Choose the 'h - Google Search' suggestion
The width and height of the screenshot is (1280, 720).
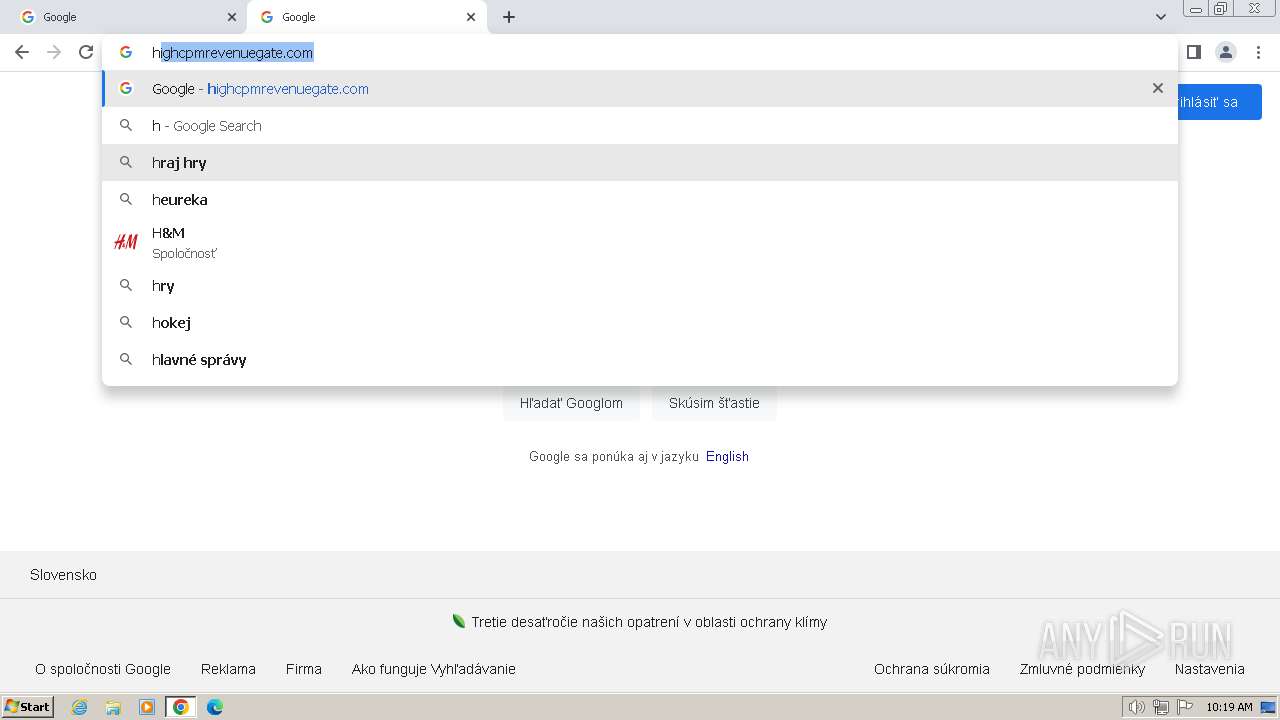click(x=640, y=126)
